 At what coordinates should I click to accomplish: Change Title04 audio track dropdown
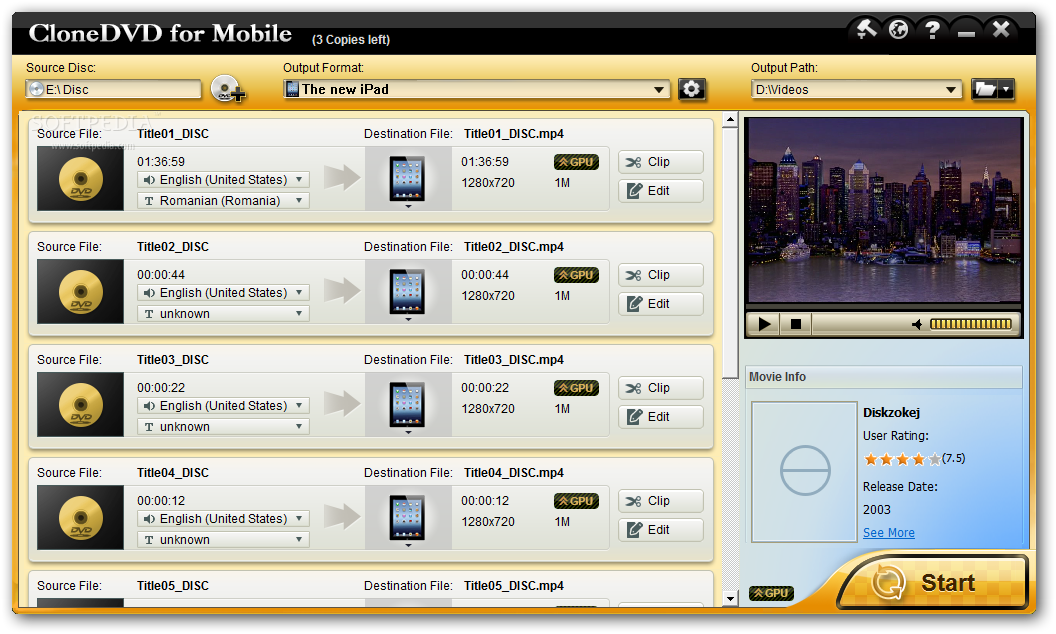click(x=224, y=519)
